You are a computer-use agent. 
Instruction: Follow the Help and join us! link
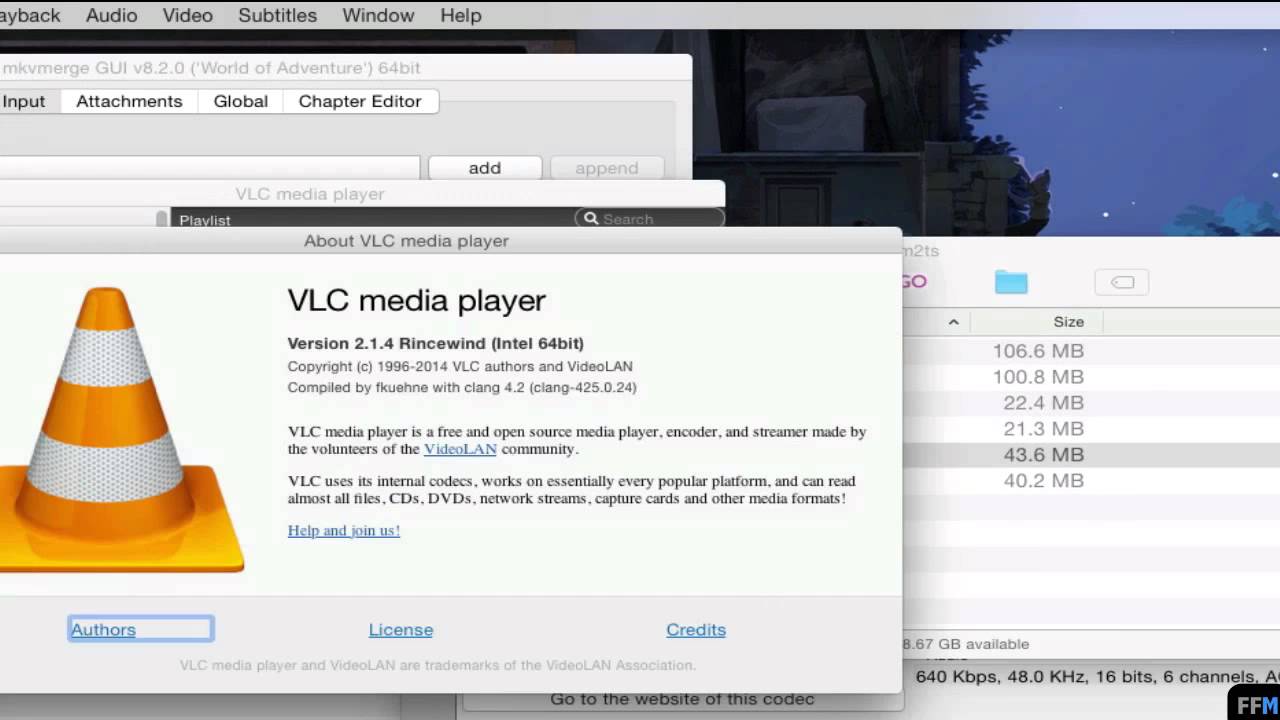coord(344,530)
